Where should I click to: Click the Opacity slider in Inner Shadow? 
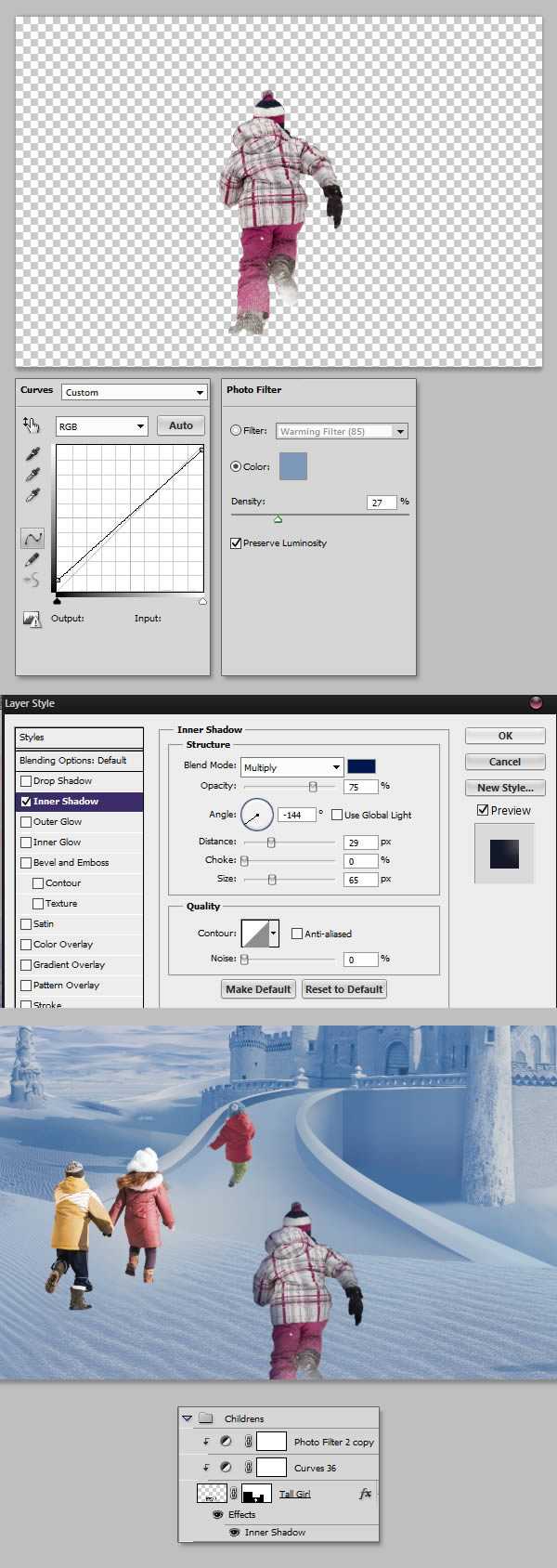point(313,787)
